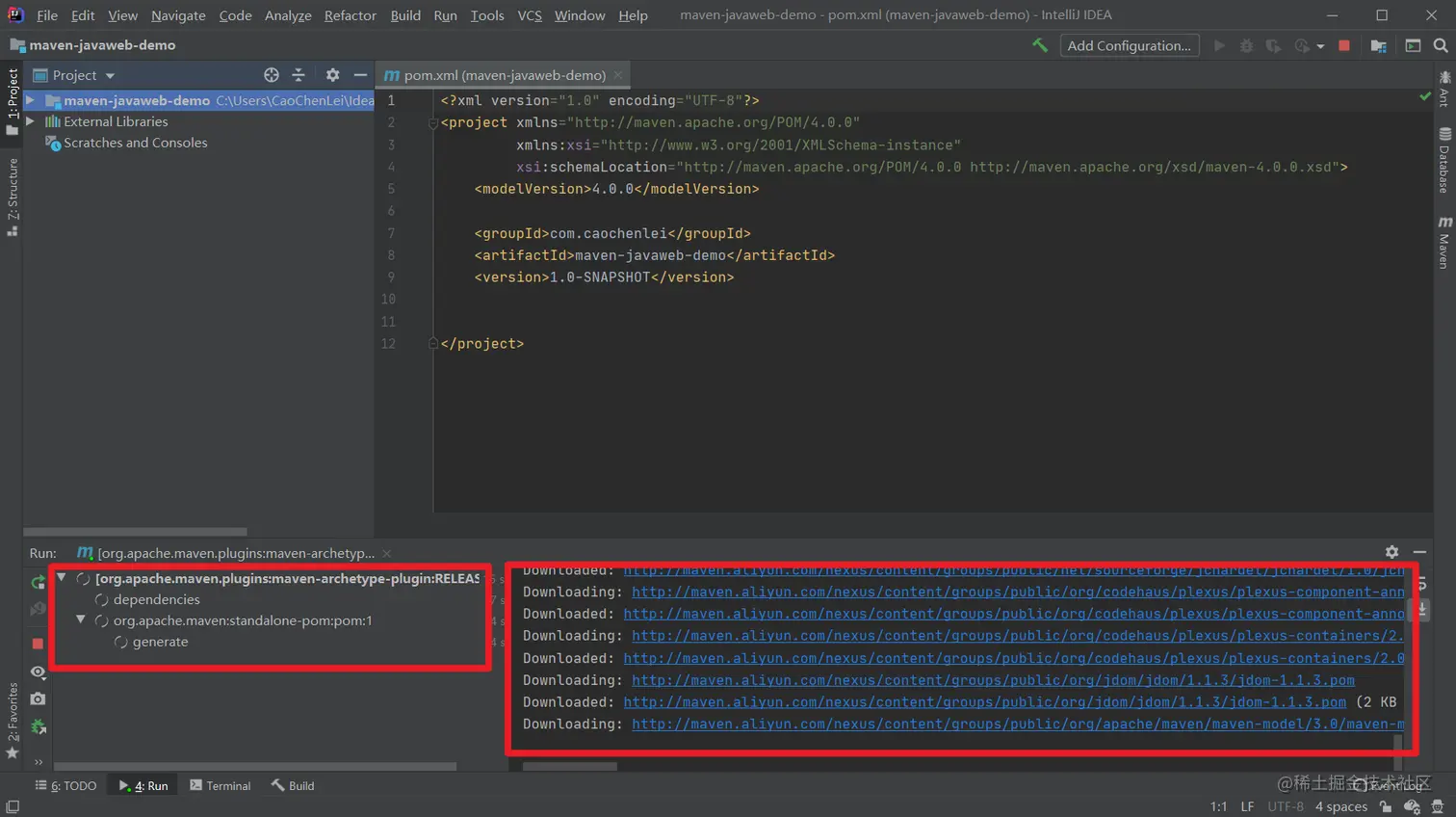This screenshot has width=1456, height=817.
Task: Expand External Libraries node
Action: (31, 121)
